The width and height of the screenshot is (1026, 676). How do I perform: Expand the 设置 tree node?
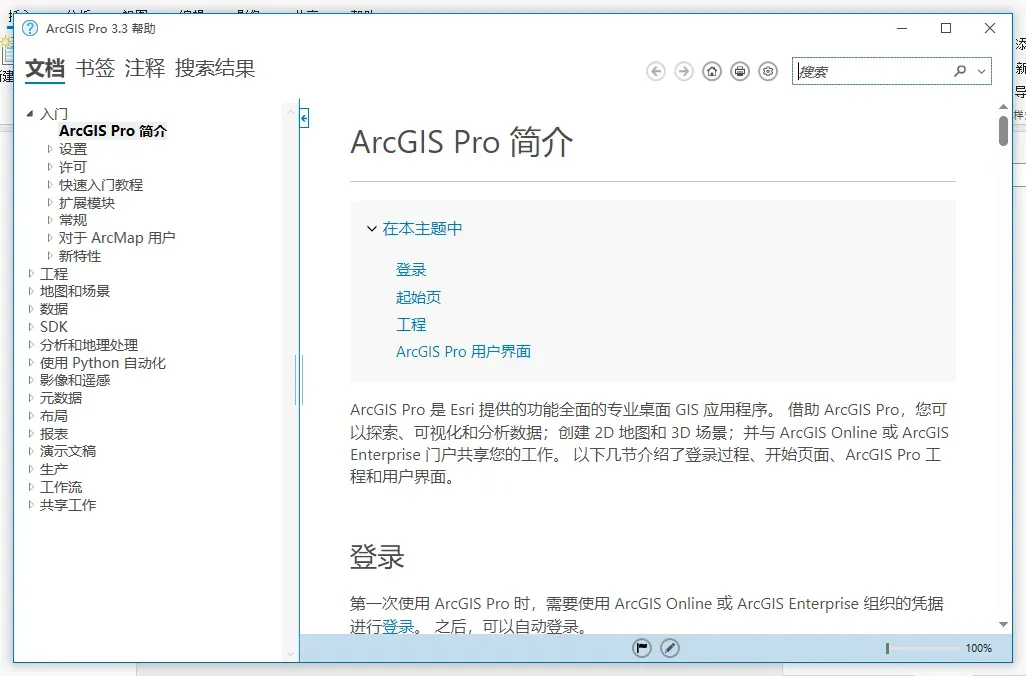(x=50, y=149)
